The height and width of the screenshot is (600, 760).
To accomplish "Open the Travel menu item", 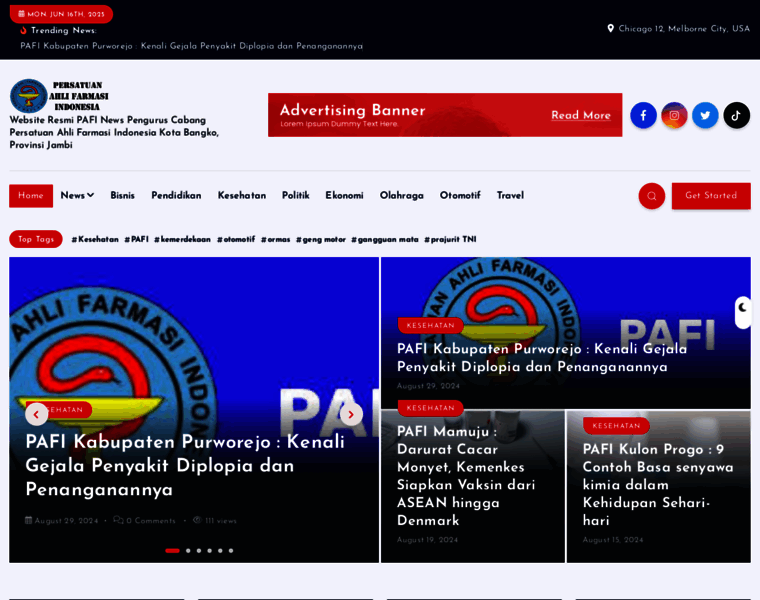I will coord(510,195).
